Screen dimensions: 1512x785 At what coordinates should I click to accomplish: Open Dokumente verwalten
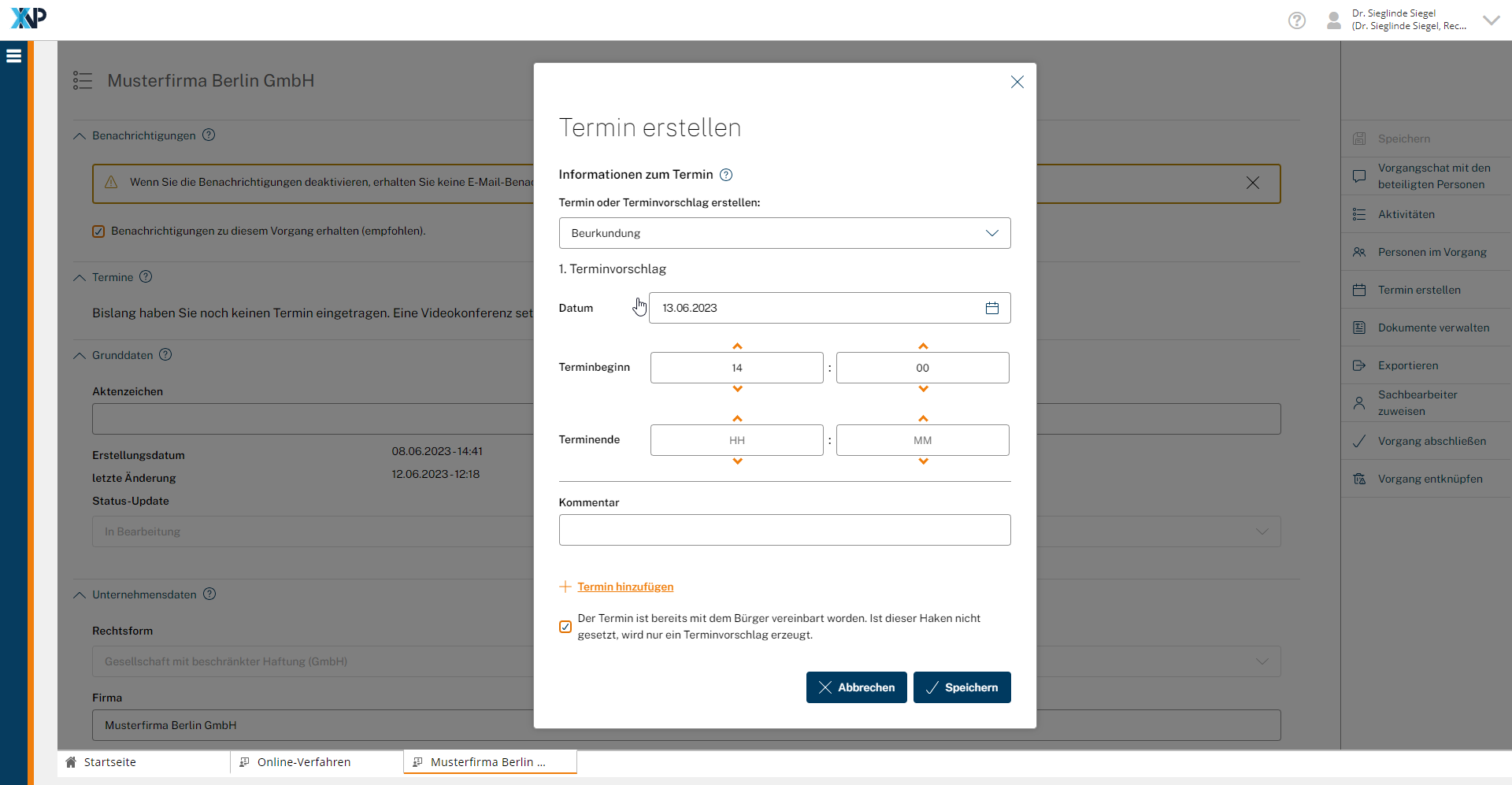[1426, 328]
